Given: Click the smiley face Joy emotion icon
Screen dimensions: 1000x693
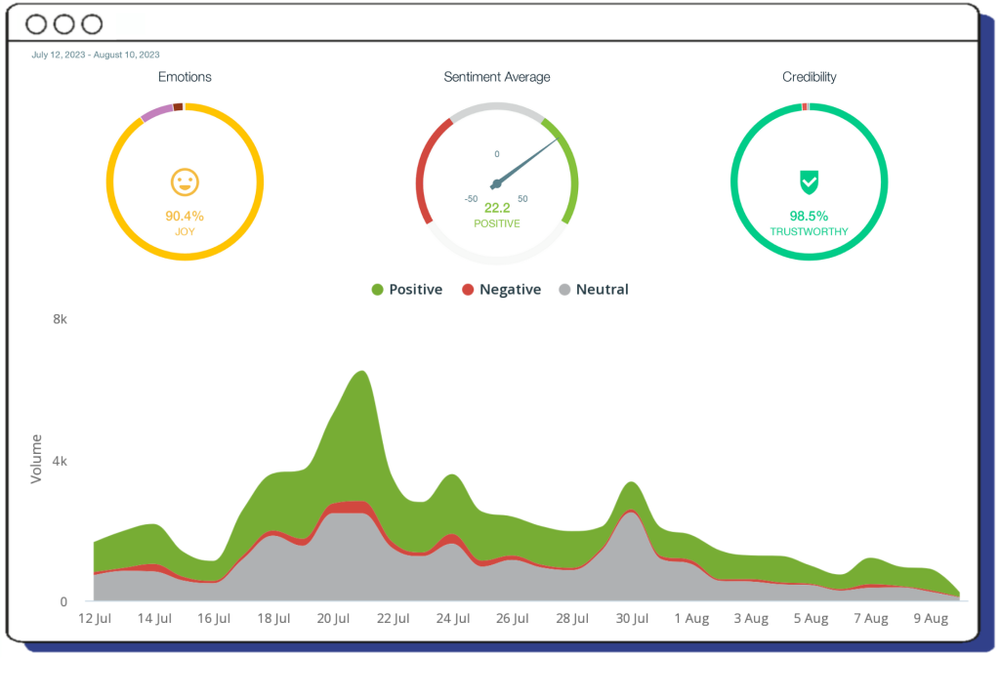Looking at the screenshot, I should pos(185,183).
